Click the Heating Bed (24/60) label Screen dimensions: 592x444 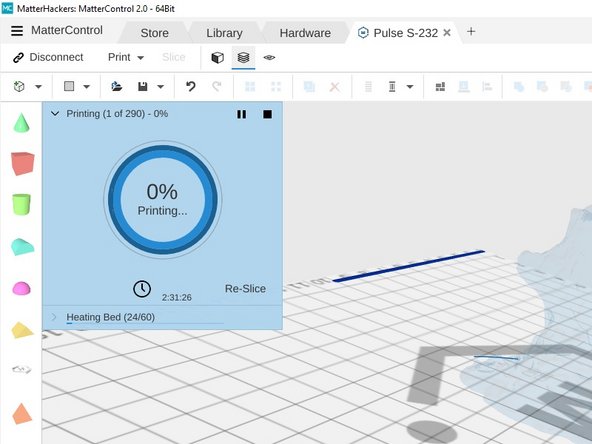point(111,317)
